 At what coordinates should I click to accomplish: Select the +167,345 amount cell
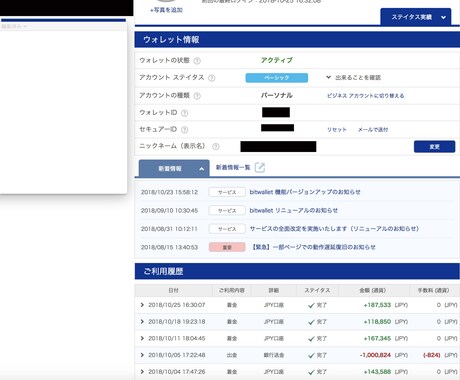point(377,338)
